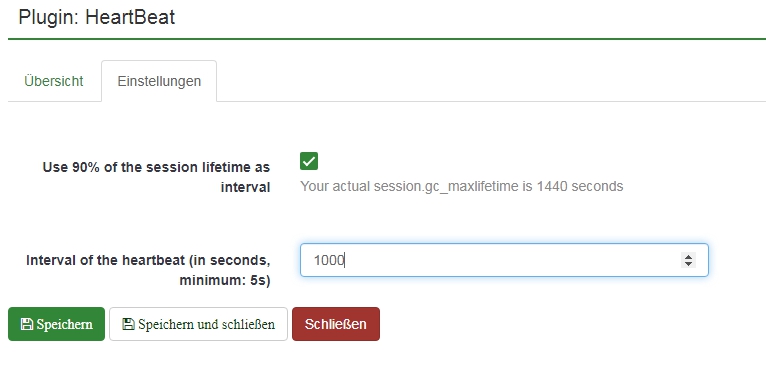The image size is (766, 375).
Task: Click the floppy disk icon on Speichern
Action: [x=27, y=324]
